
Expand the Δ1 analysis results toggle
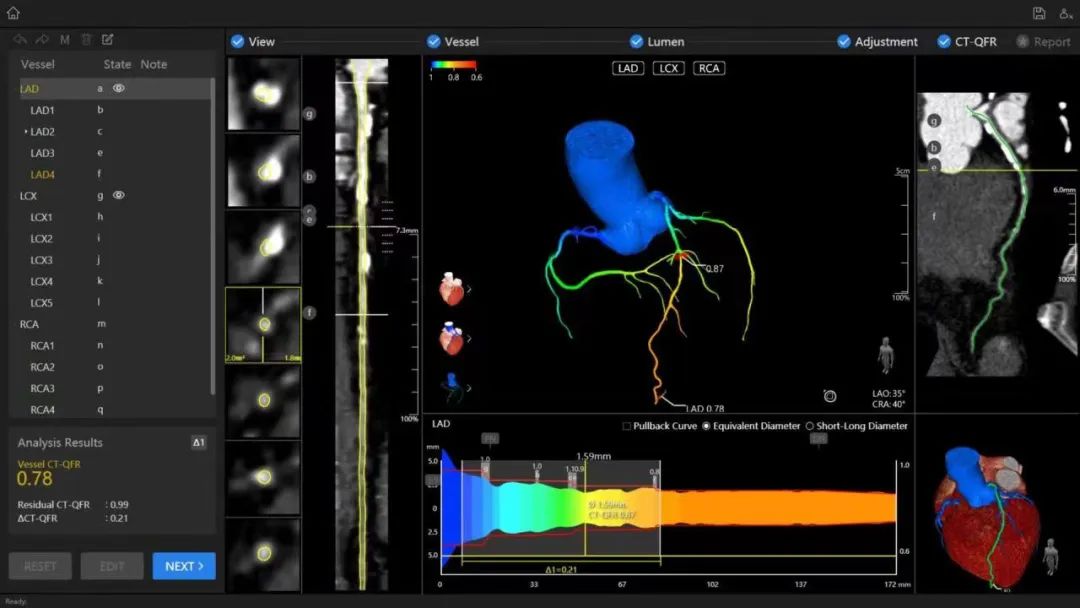tap(198, 442)
